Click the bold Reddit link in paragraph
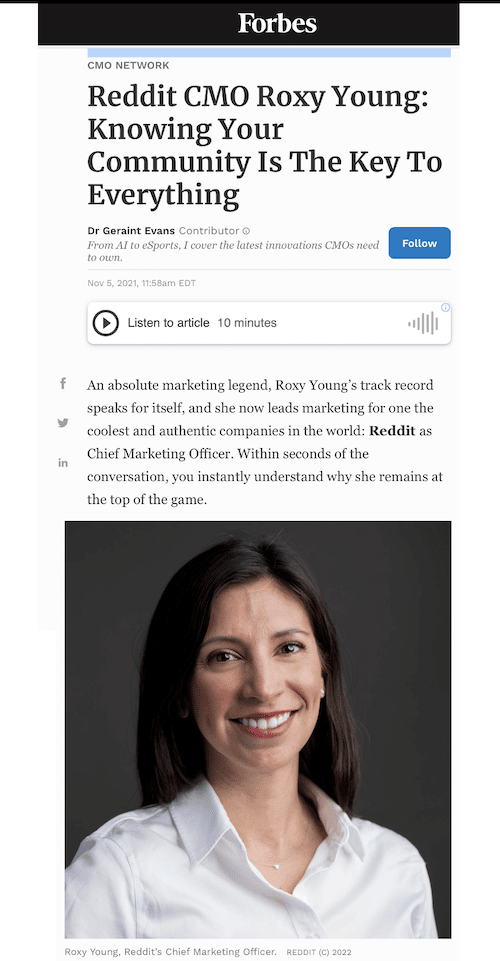Screen dimensions: 500x961 click(392, 431)
